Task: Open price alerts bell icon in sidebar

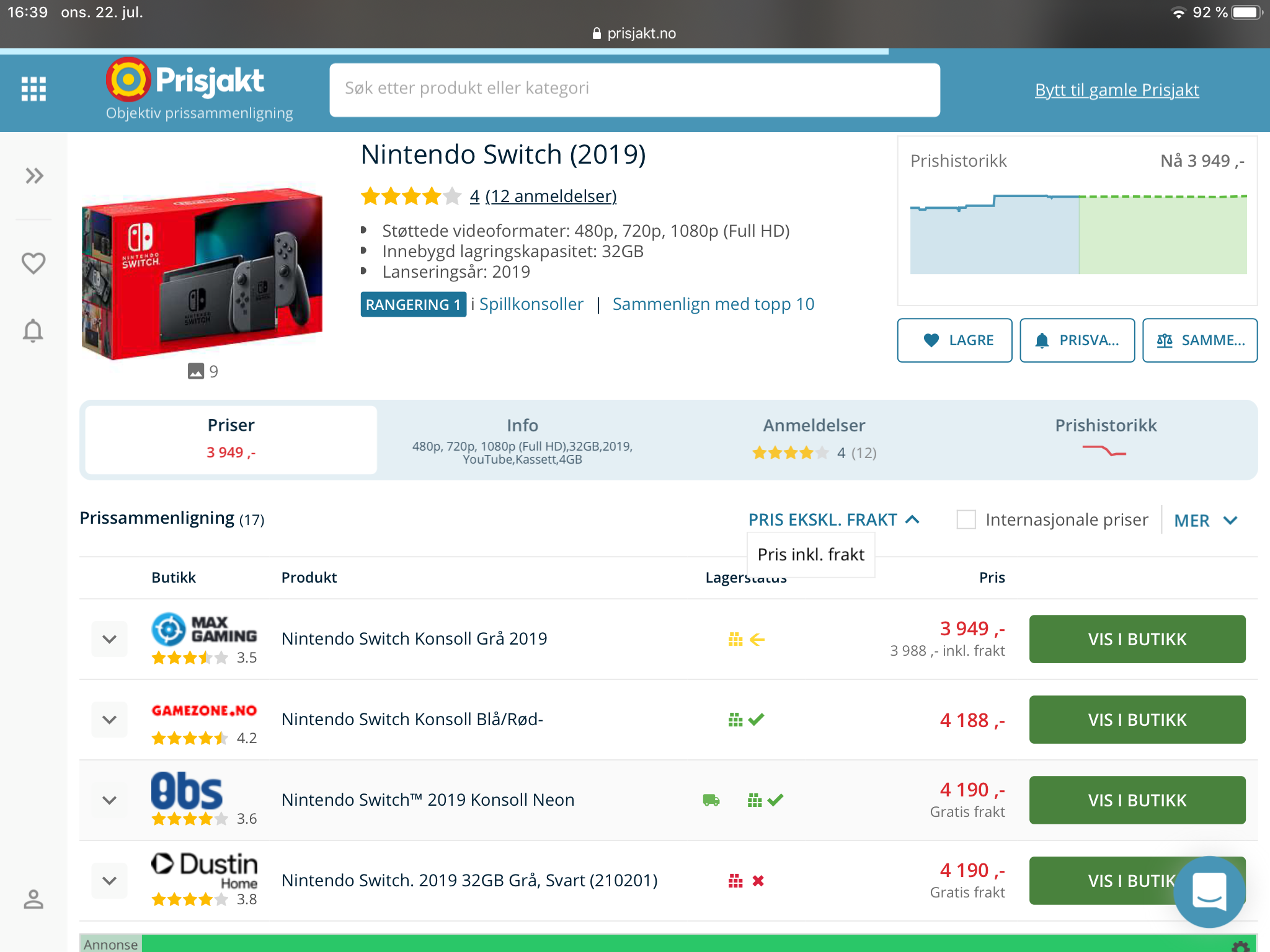Action: [x=33, y=331]
